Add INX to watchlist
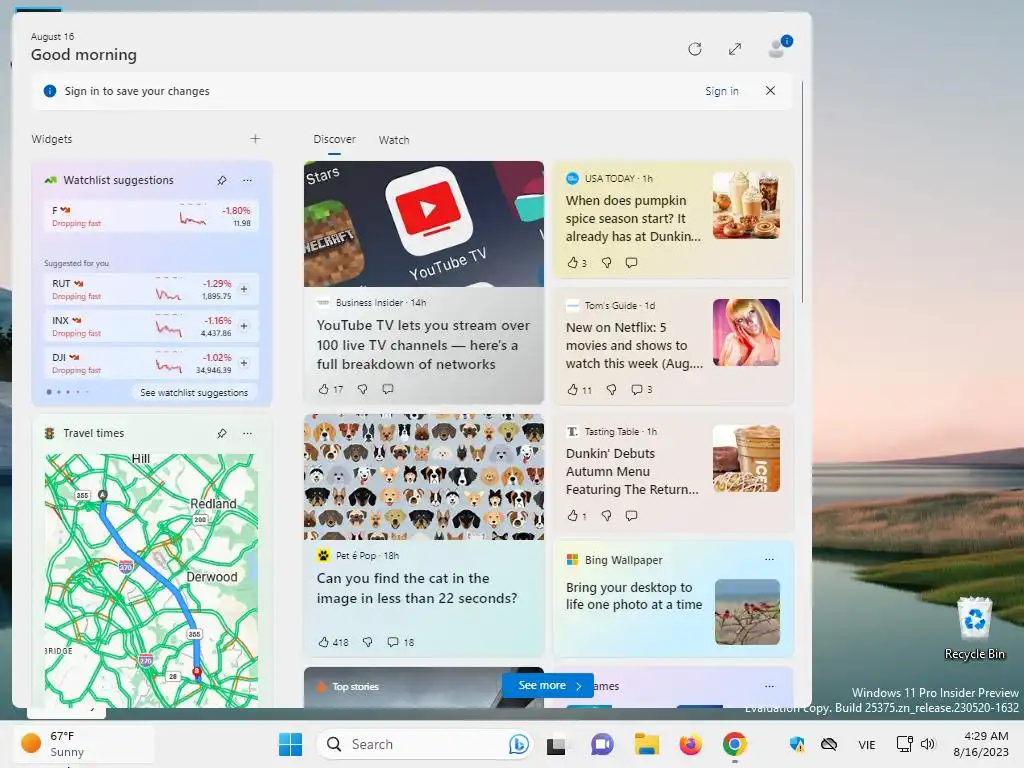 pos(244,326)
